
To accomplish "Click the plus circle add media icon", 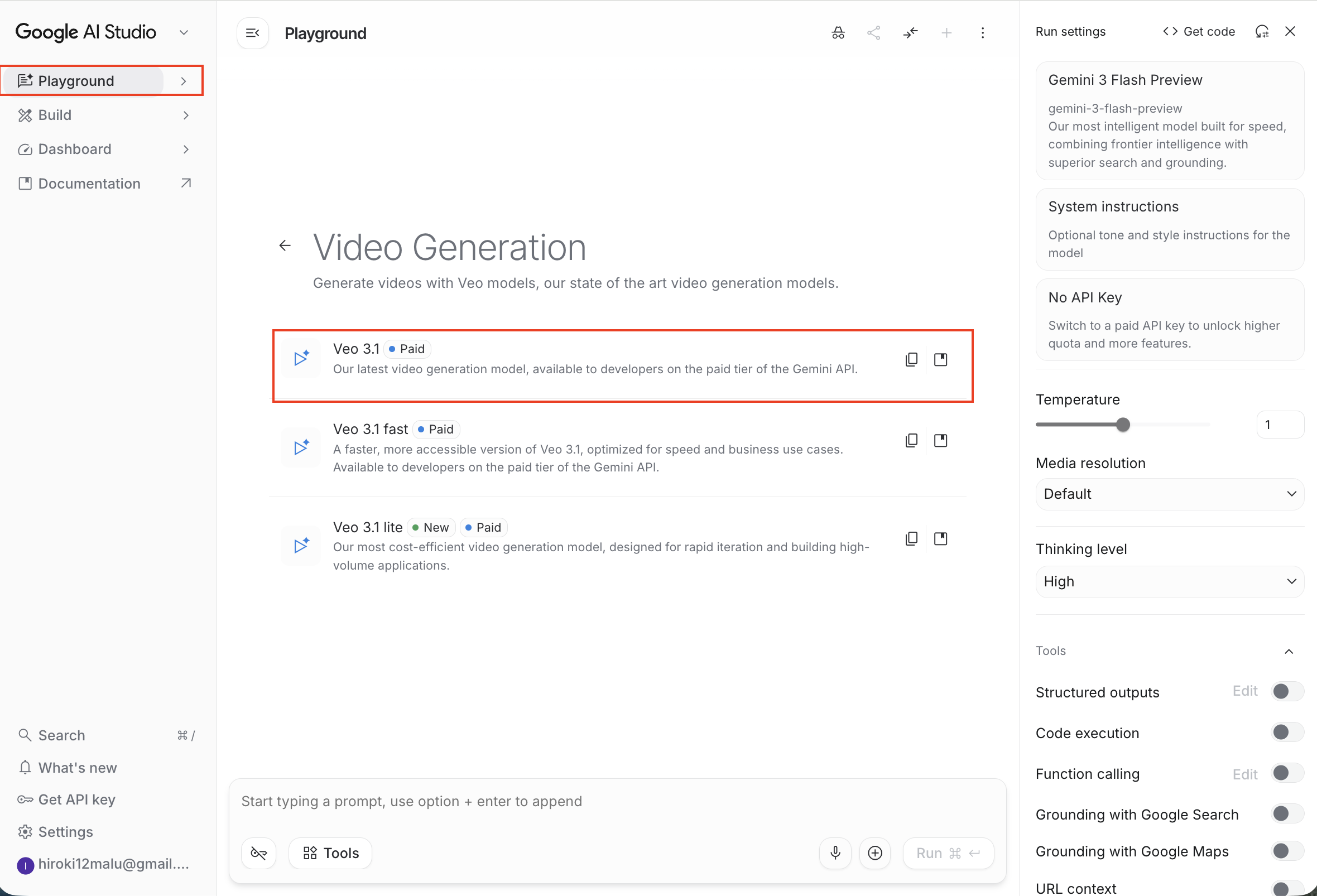I will point(874,852).
